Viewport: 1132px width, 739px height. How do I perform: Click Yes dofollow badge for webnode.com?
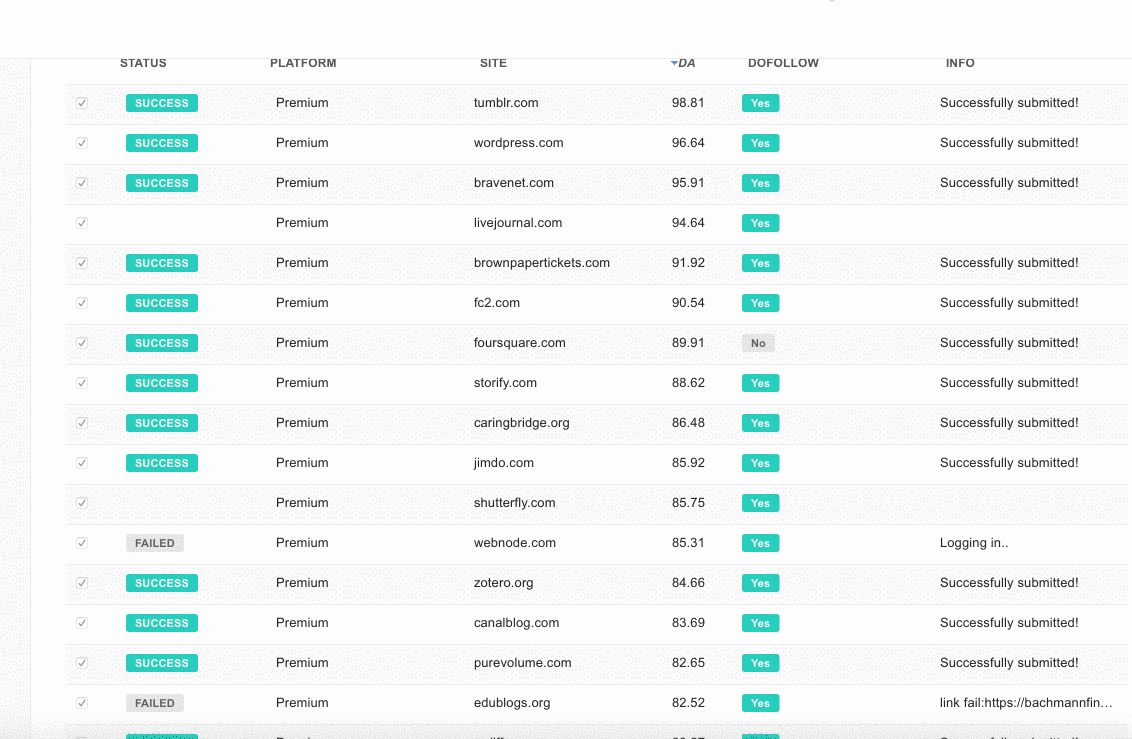(760, 543)
